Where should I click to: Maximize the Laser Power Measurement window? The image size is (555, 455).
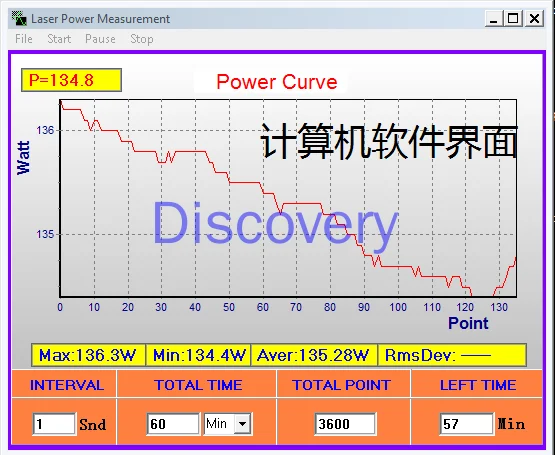pos(514,18)
